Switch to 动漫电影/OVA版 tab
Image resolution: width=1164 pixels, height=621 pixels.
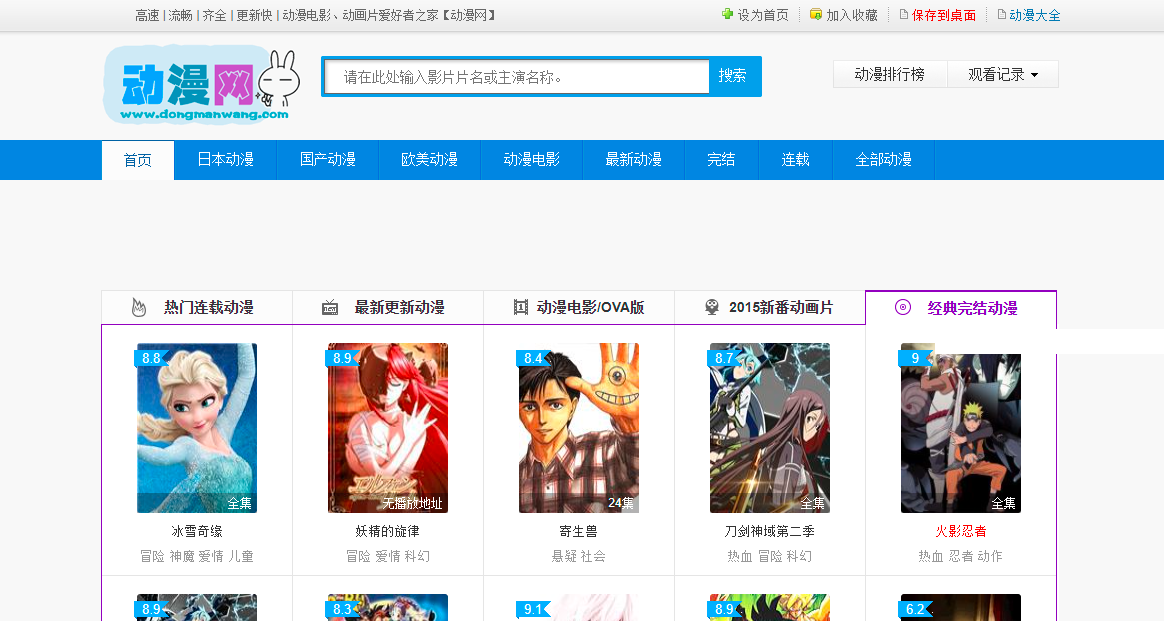tap(579, 307)
